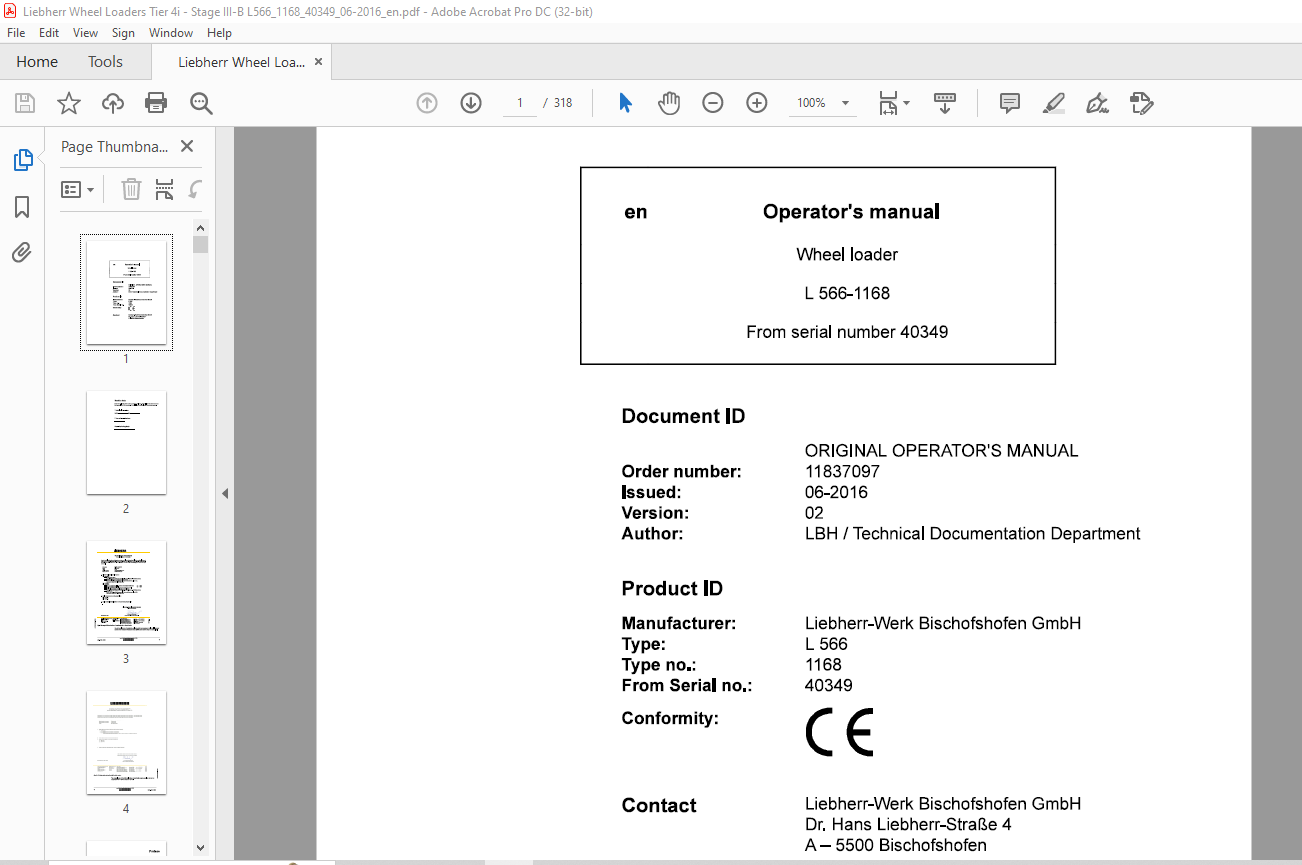Open thumbnail options menu dropdown
Screen dimensions: 1302x865
[x=78, y=189]
